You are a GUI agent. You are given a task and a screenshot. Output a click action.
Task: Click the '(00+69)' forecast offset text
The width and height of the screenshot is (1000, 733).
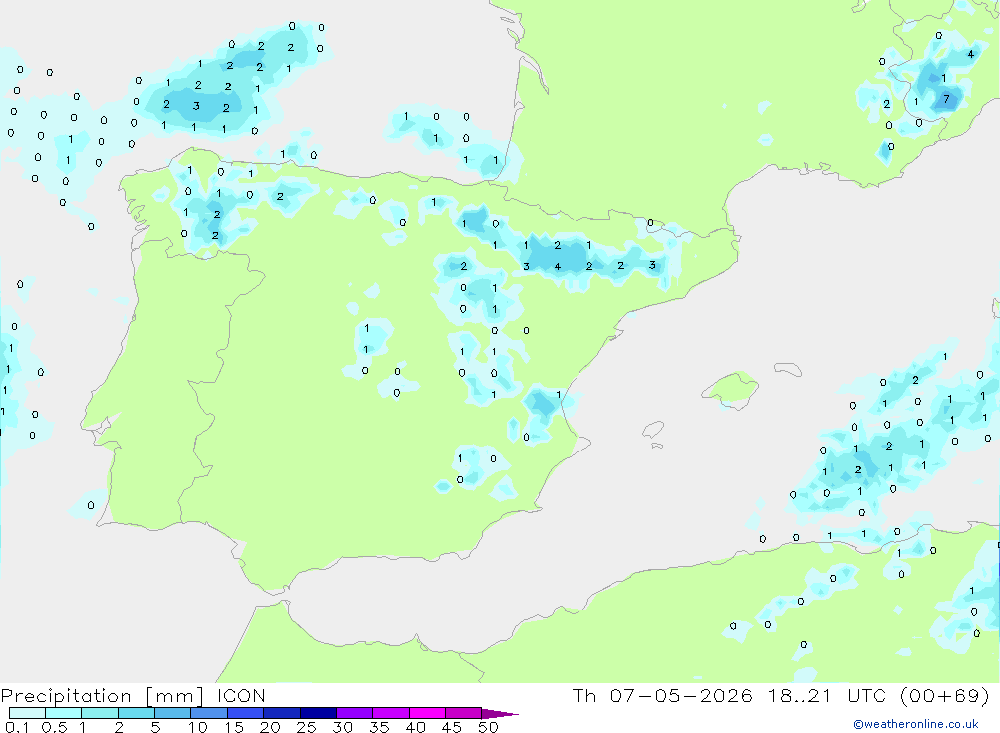point(945,695)
